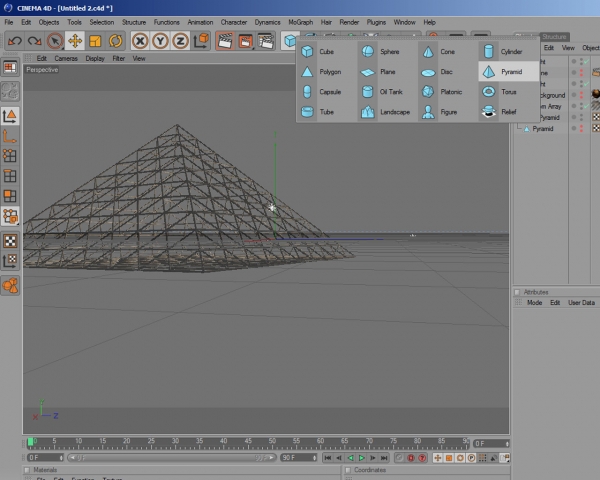Toggle the Attributes panel checkbox
Image resolution: width=600 pixels, height=480 pixels.
click(517, 292)
